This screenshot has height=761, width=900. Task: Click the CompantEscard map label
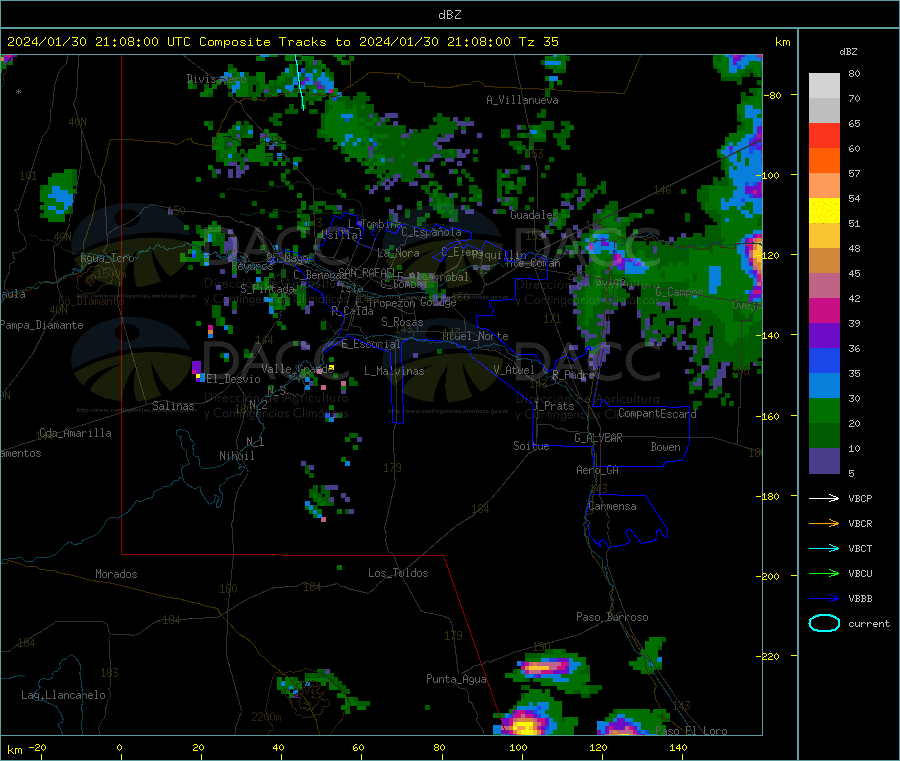657,413
